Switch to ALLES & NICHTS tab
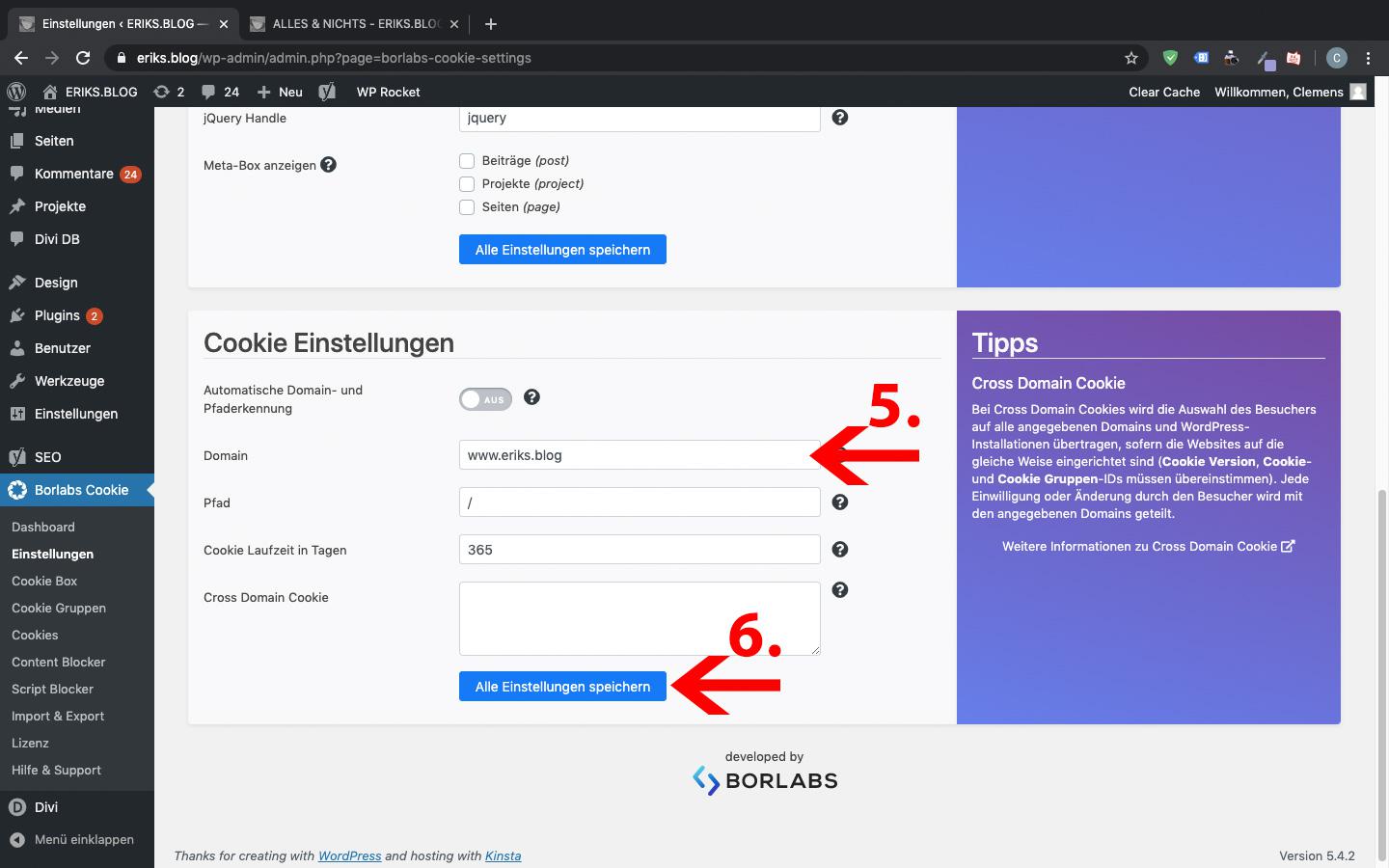The height and width of the screenshot is (868, 1389). click(354, 23)
